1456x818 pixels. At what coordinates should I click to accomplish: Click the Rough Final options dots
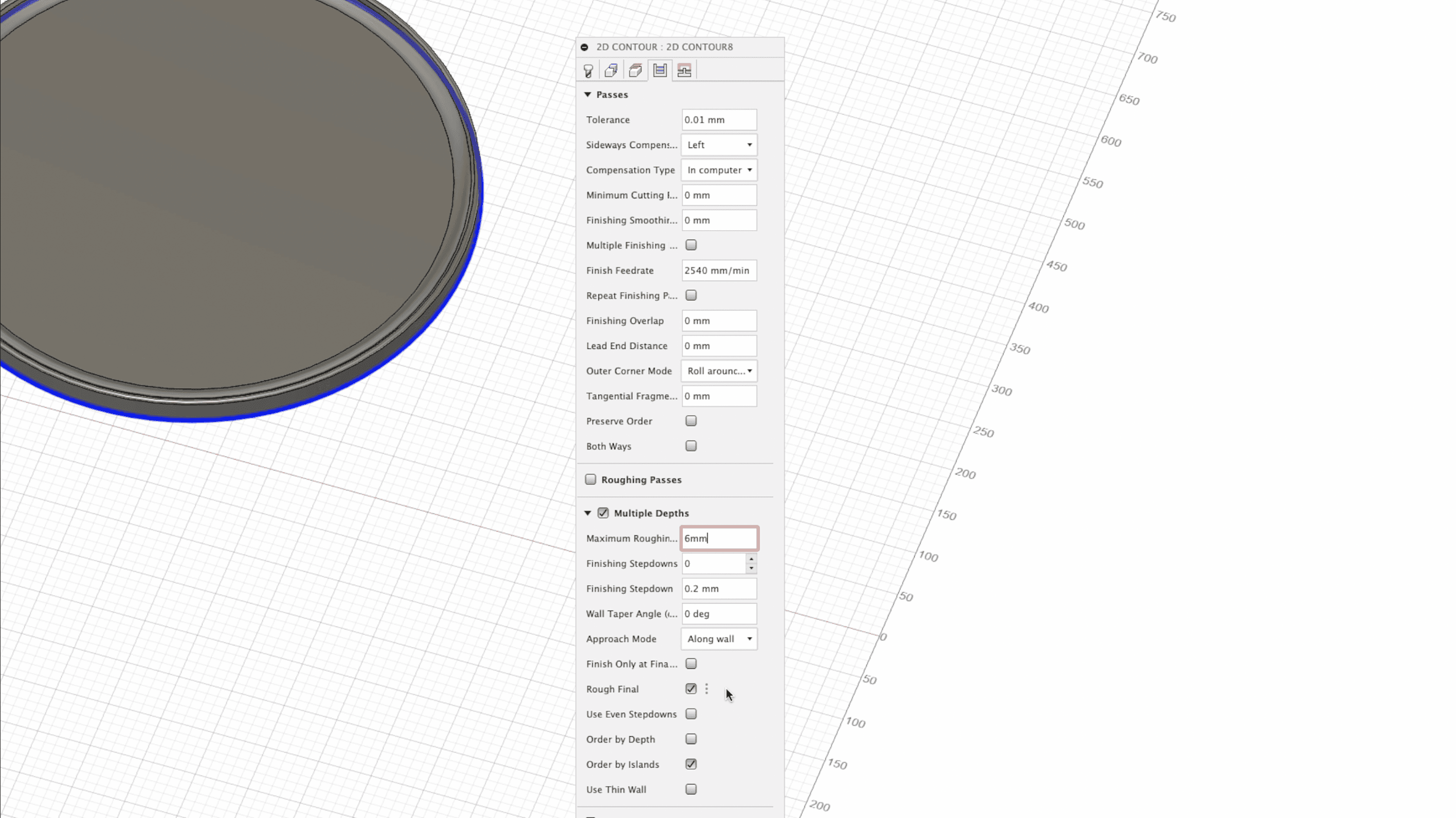pyautogui.click(x=706, y=689)
